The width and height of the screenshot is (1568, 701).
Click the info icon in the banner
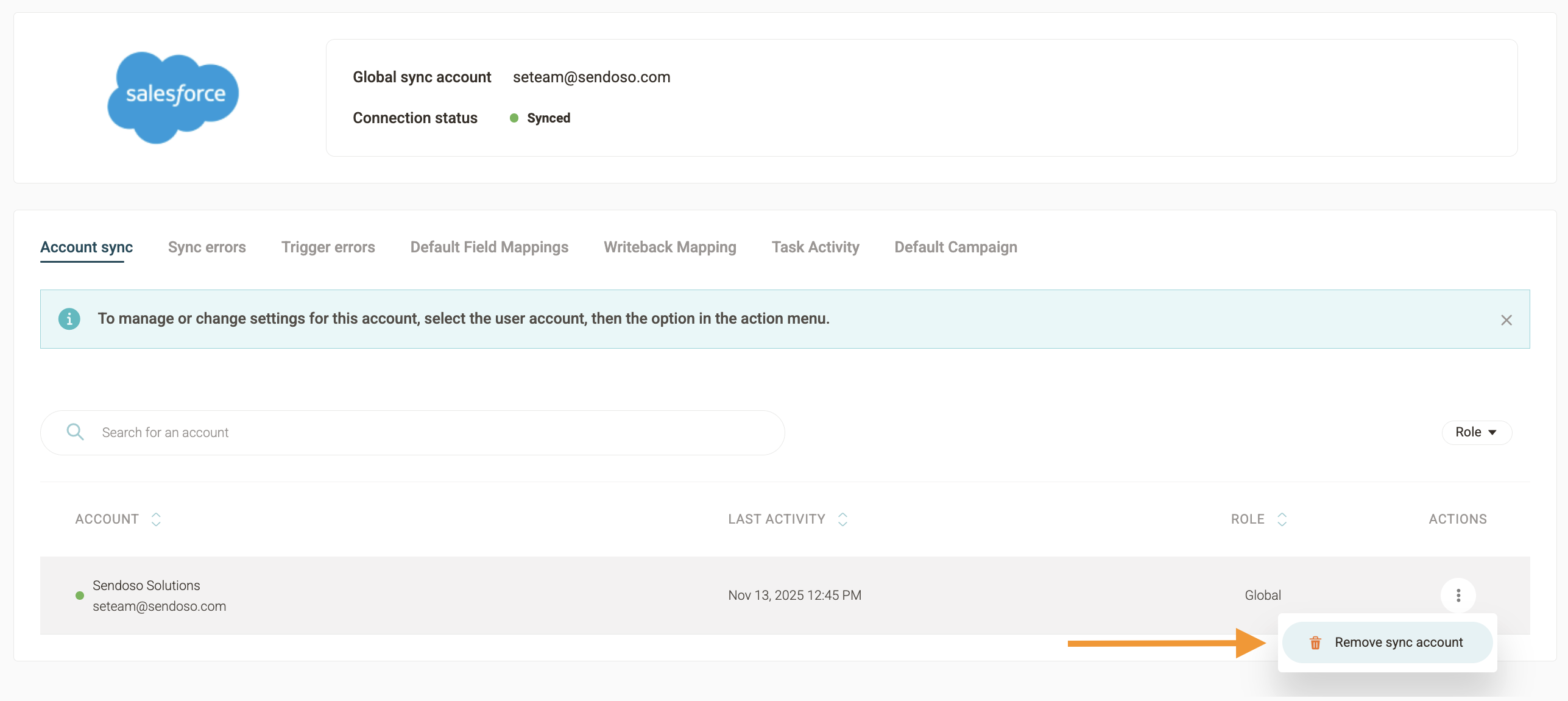click(69, 318)
